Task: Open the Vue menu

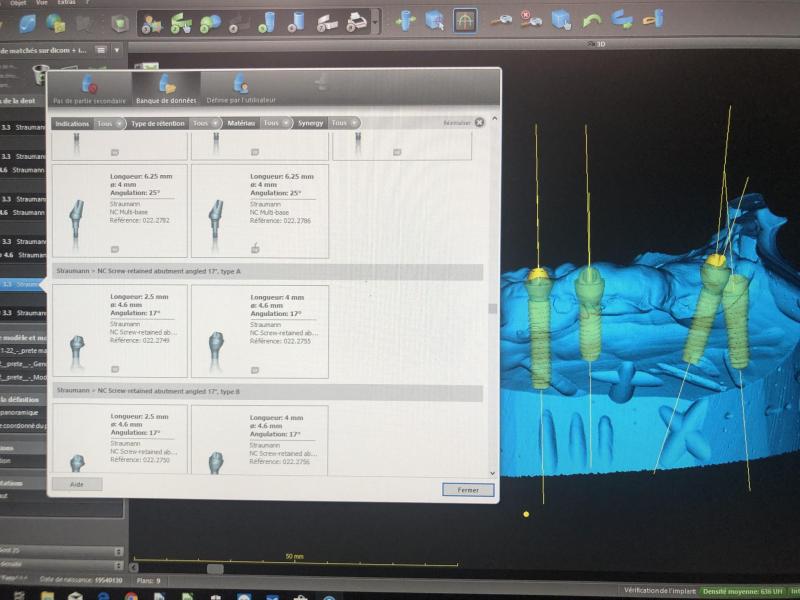Action: (42, 3)
